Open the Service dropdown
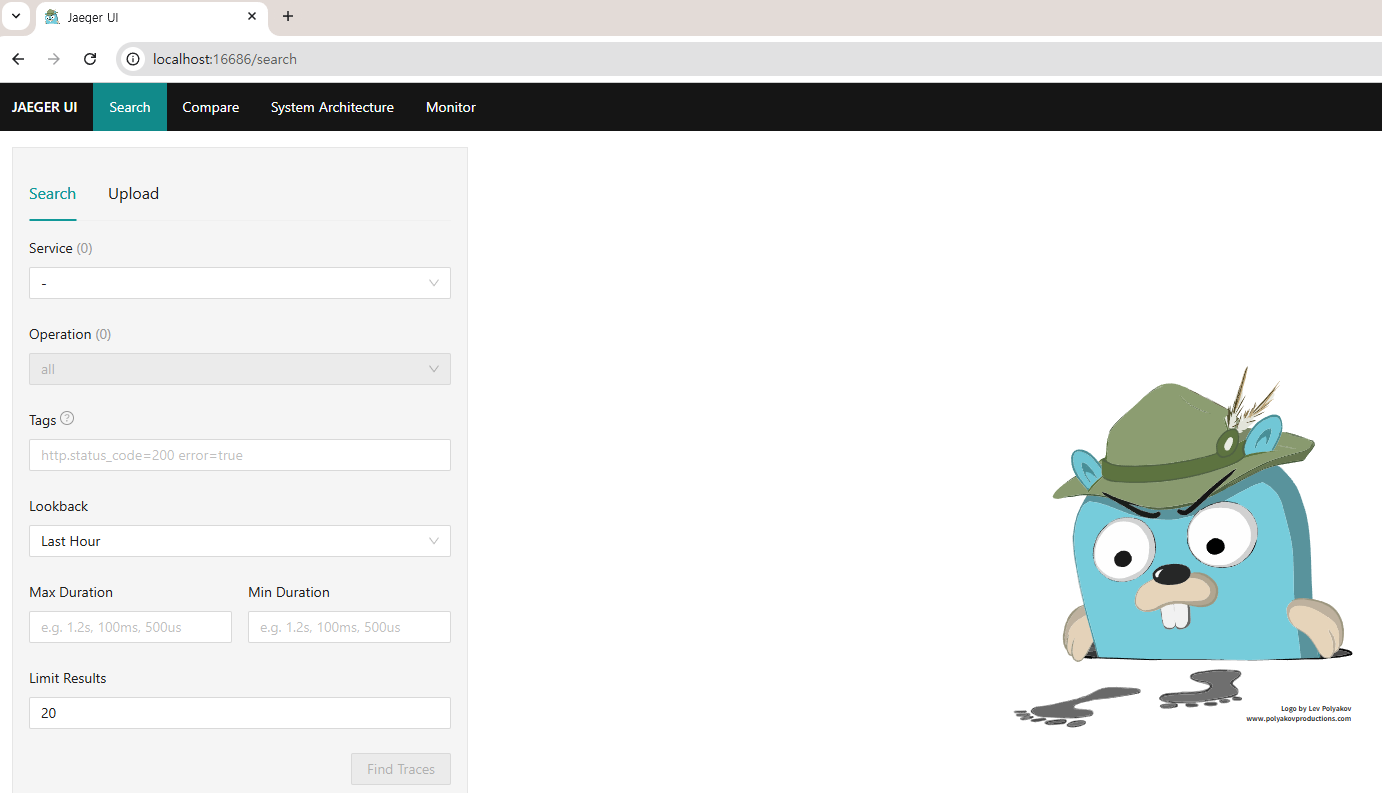Screen dimensions: 1382x793 [240, 283]
